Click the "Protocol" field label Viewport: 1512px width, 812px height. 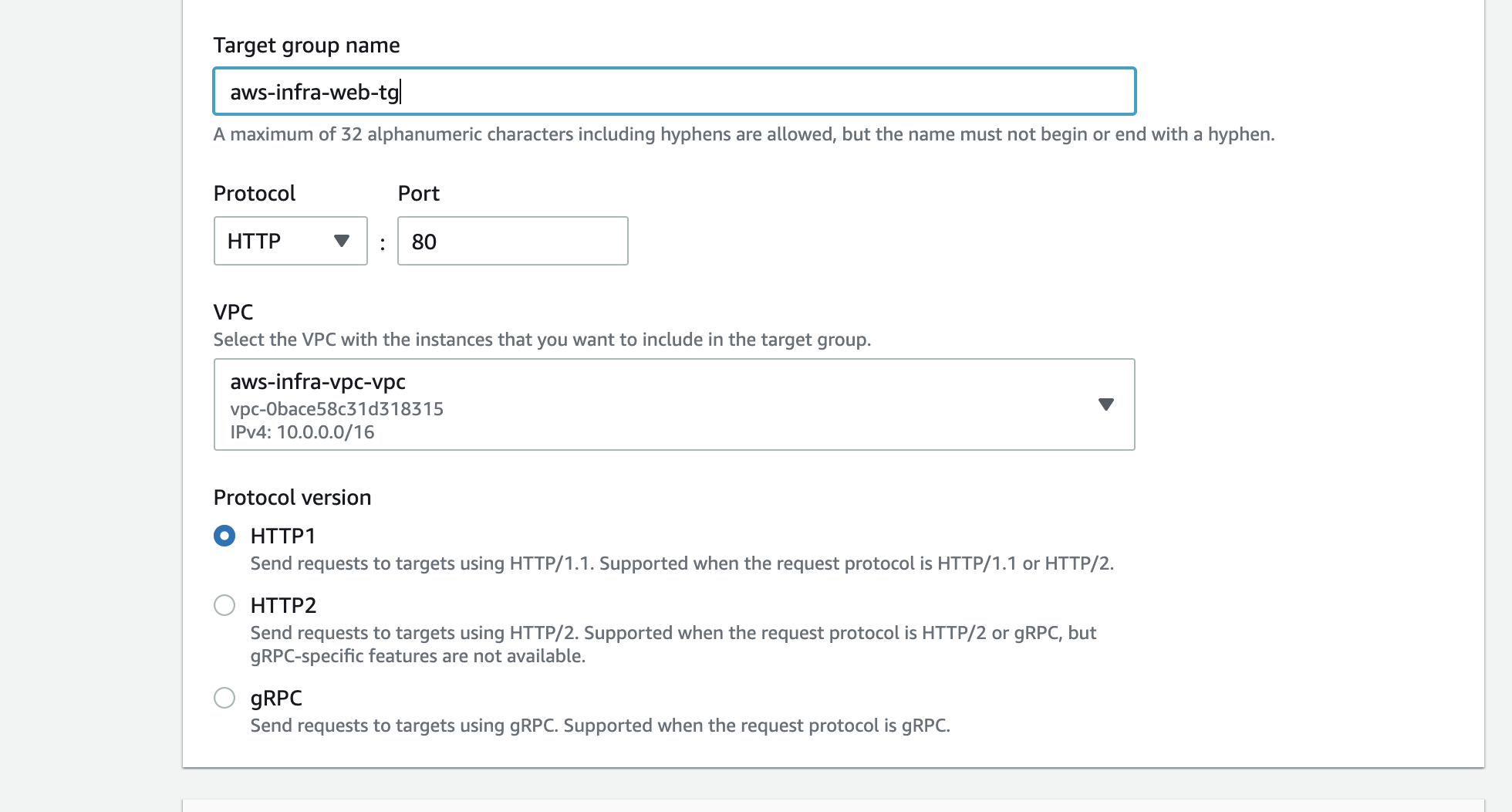click(254, 193)
